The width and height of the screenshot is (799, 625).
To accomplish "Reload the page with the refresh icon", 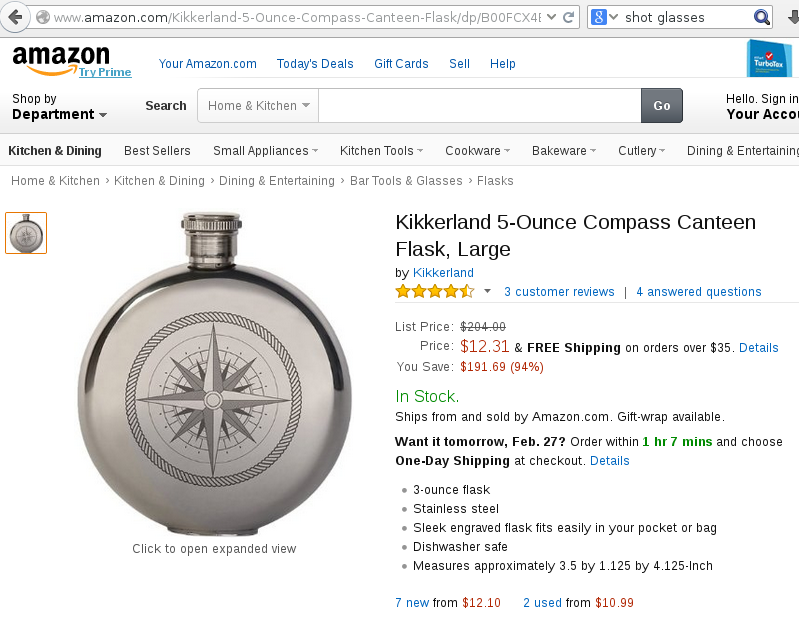I will pos(569,17).
